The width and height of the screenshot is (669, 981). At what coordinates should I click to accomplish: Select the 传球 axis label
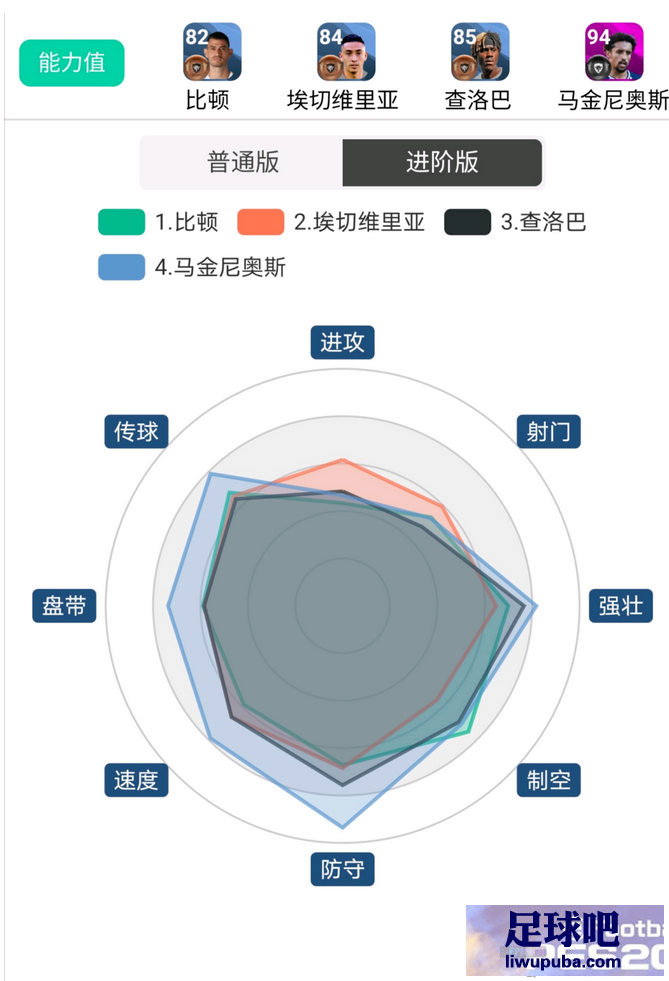[136, 431]
